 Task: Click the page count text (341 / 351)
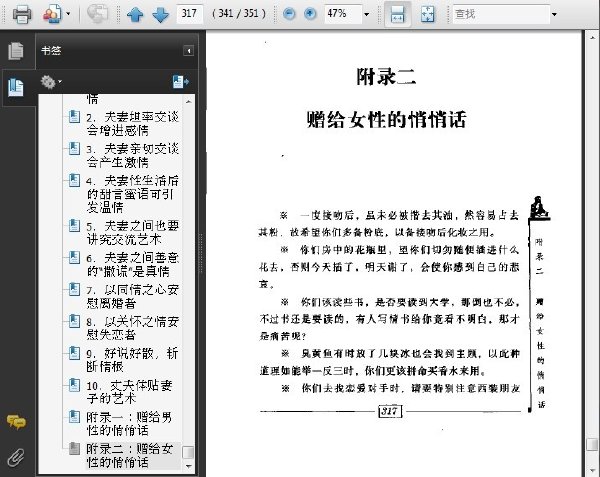(239, 14)
